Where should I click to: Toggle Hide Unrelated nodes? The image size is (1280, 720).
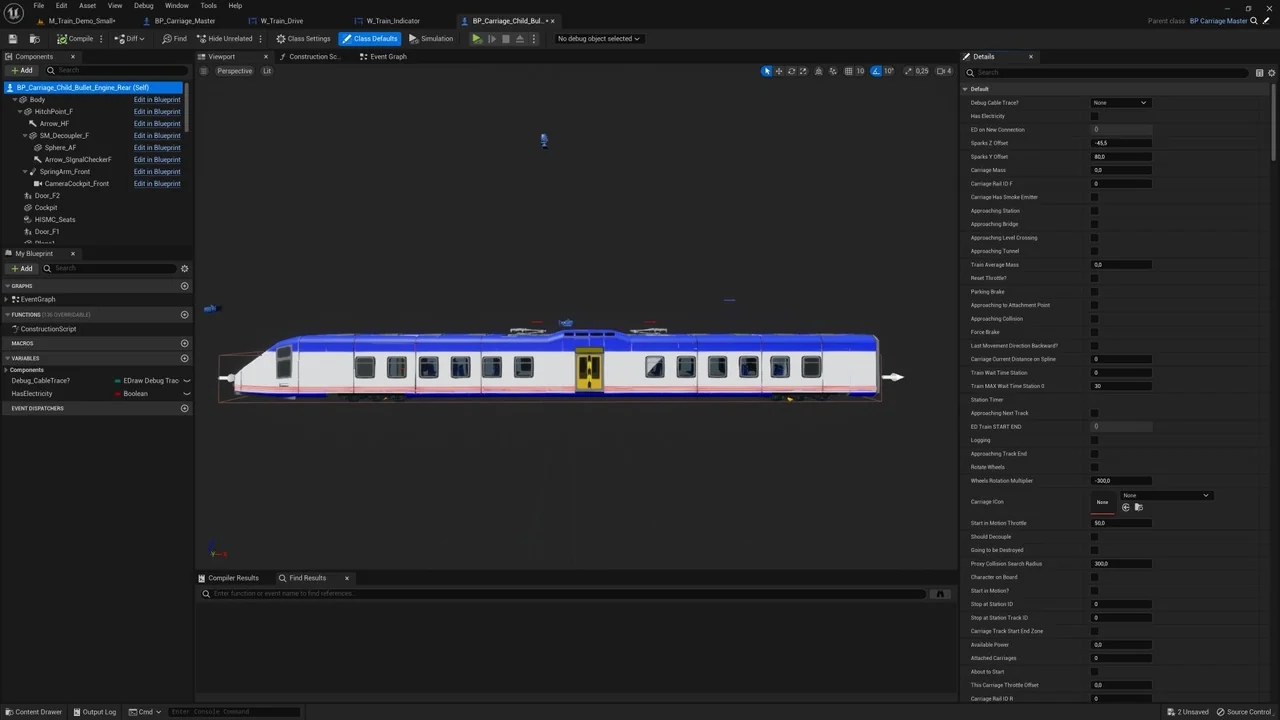[225, 38]
